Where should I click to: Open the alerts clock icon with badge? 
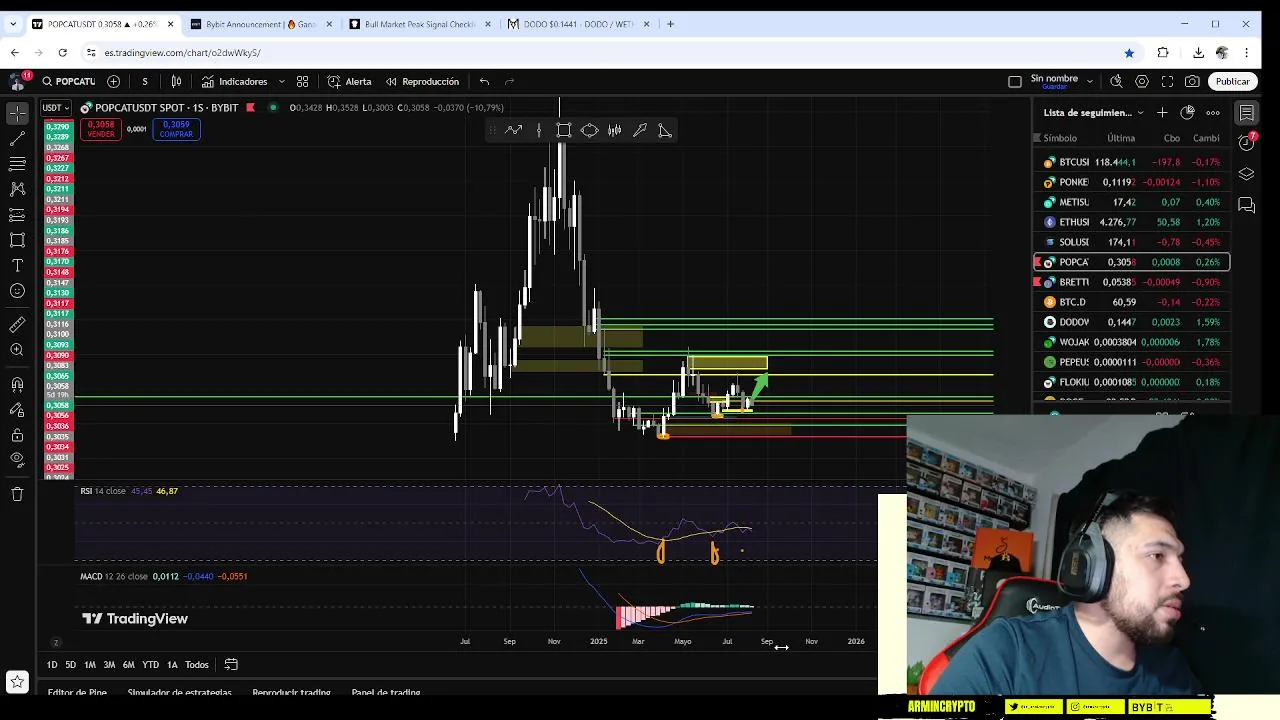(x=1246, y=142)
